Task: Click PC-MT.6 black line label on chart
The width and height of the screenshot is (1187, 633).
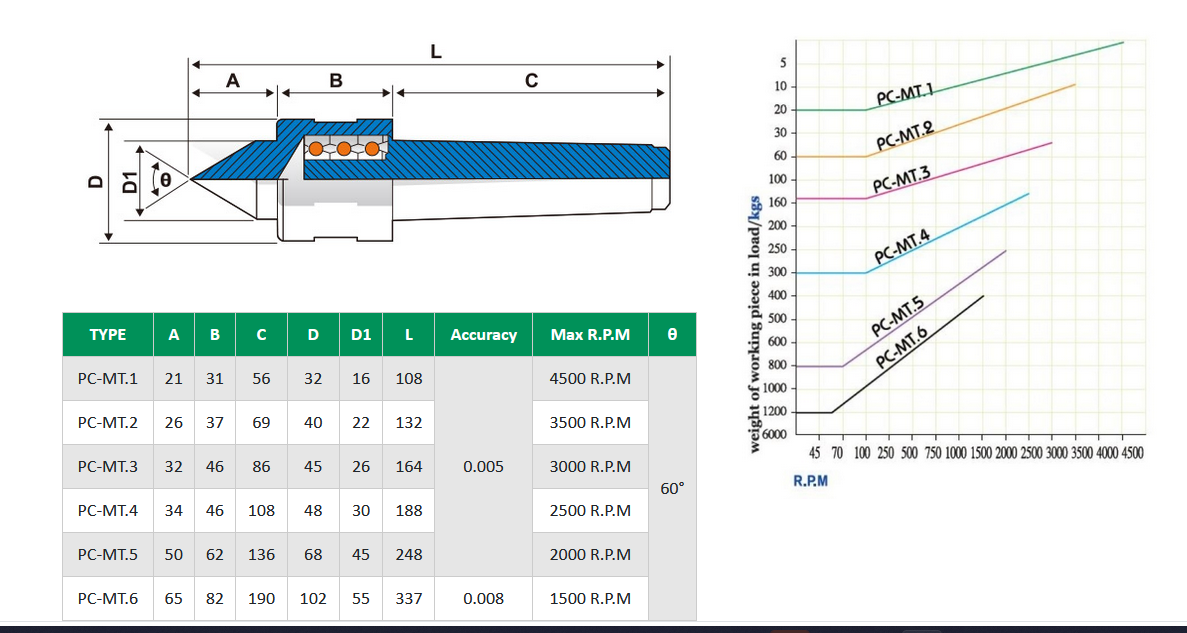Action: [x=903, y=348]
